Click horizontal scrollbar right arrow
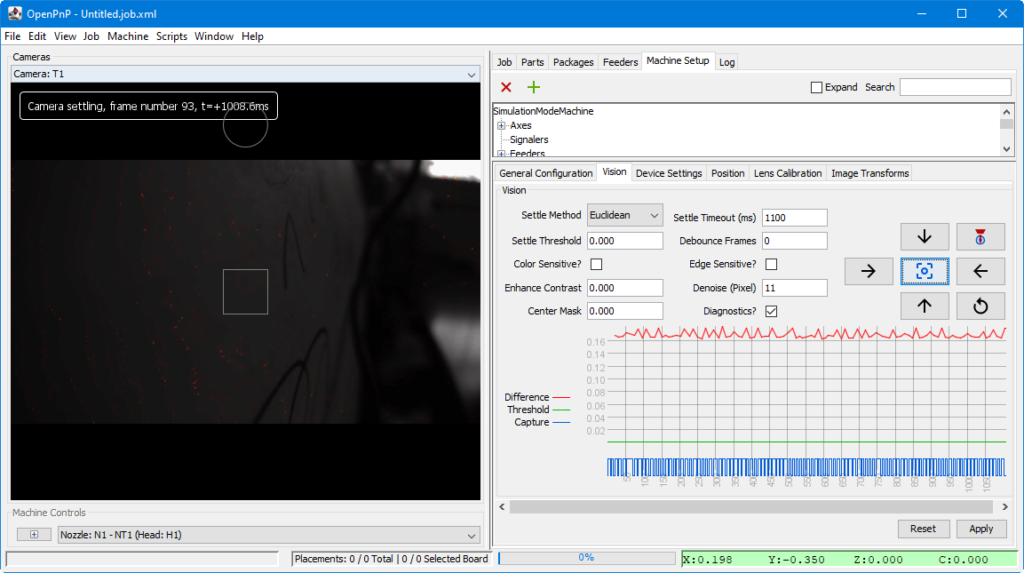This screenshot has height=573, width=1024. pyautogui.click(x=1004, y=506)
